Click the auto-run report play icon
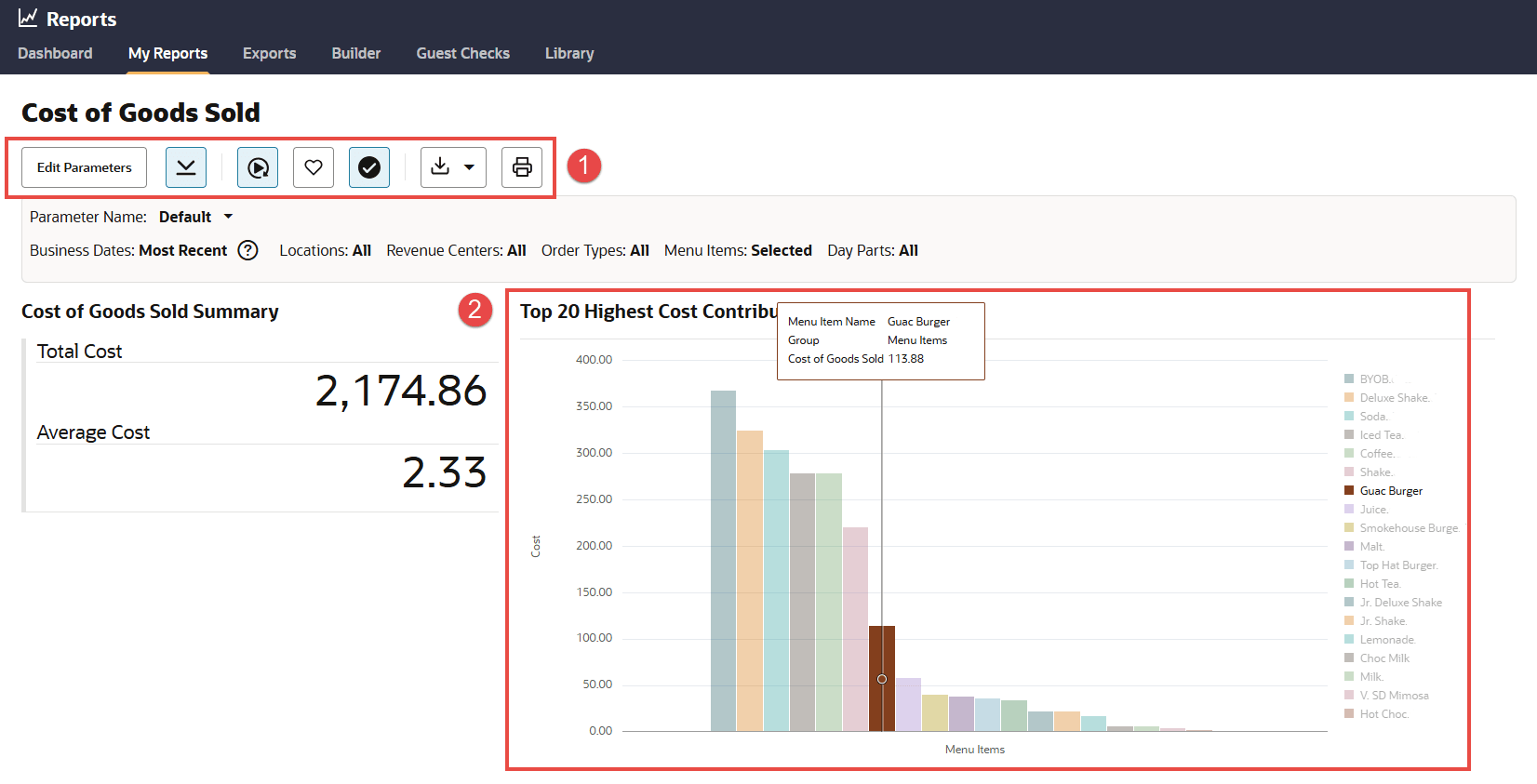1537x784 pixels. (258, 167)
